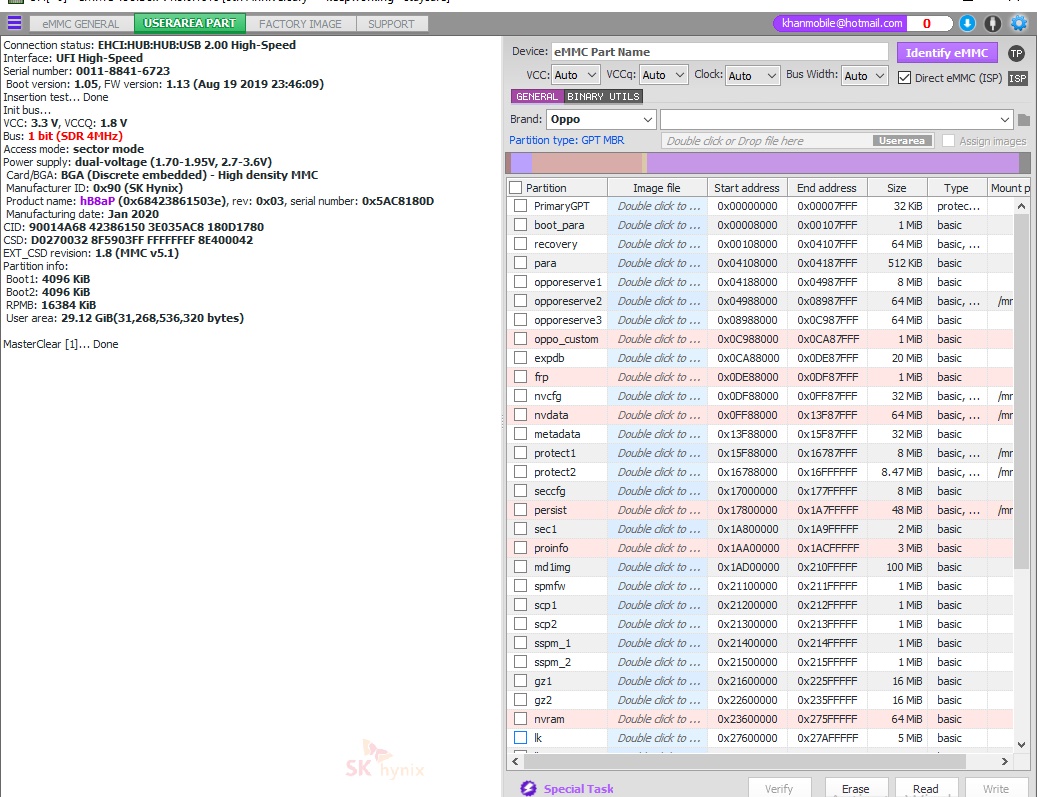Toggle the Assign images checkbox
Image resolution: width=1037 pixels, height=797 pixels.
(x=948, y=141)
